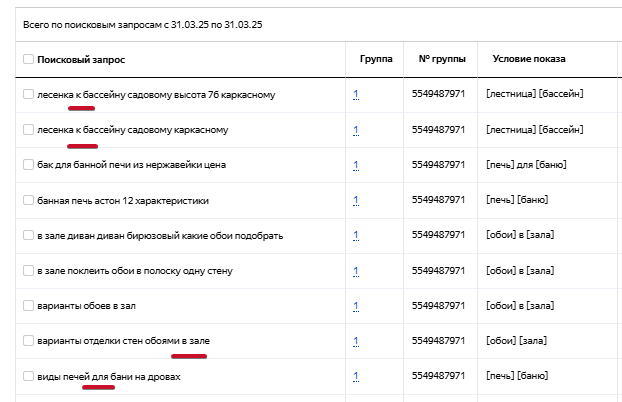Tick the header checkbox beside Поисковый запрос
The width and height of the screenshot is (622, 402).
(x=28, y=59)
